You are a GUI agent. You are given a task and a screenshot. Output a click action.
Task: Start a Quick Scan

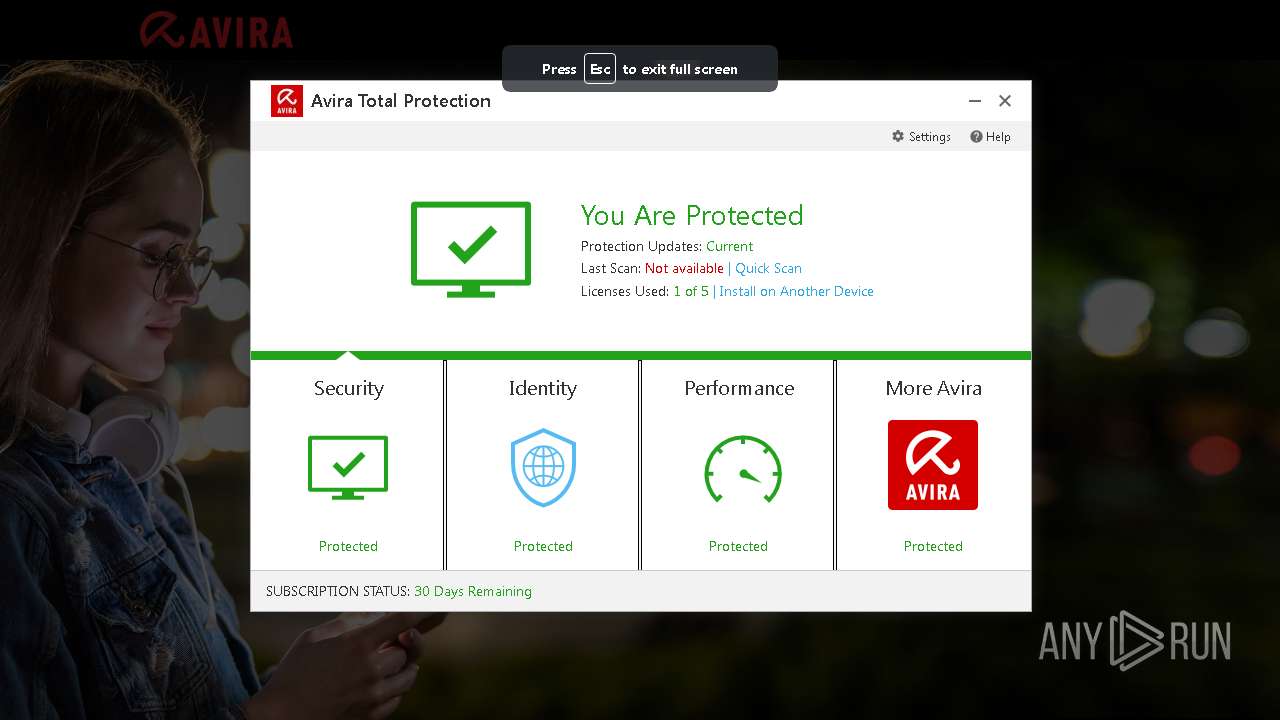pyautogui.click(x=768, y=268)
